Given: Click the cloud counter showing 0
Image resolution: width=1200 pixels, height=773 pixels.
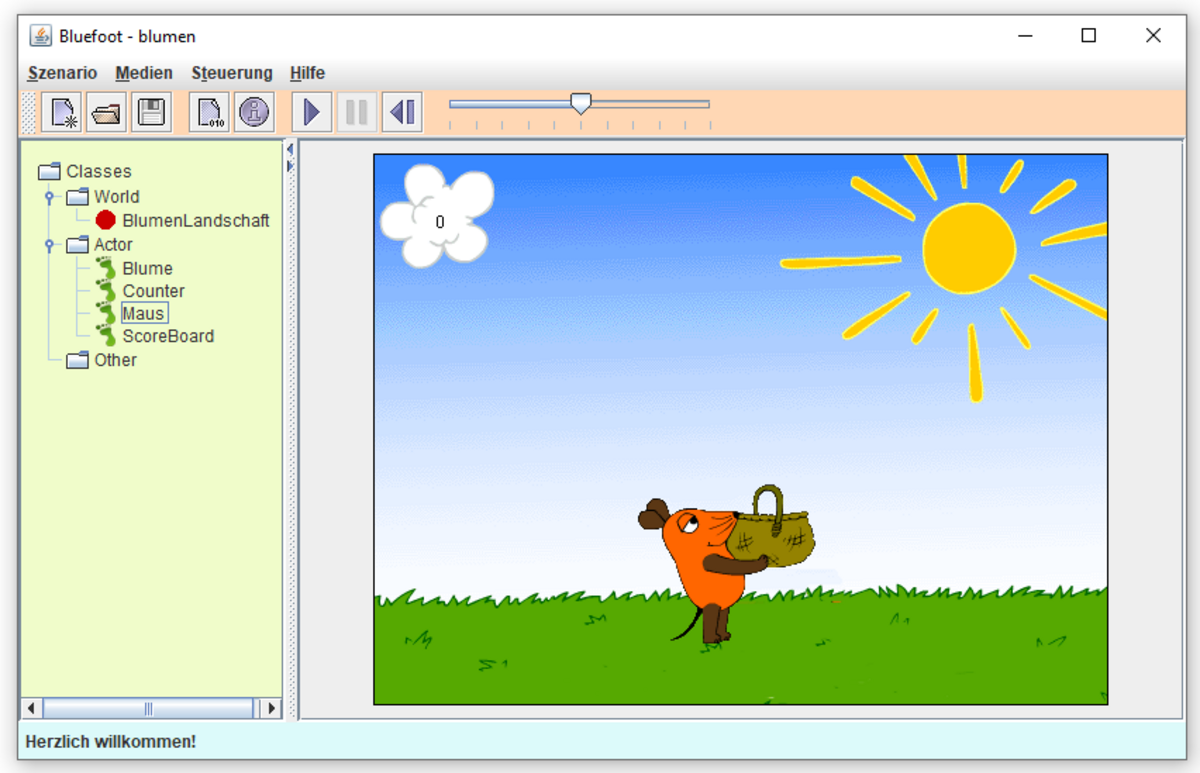Looking at the screenshot, I should point(438,216).
